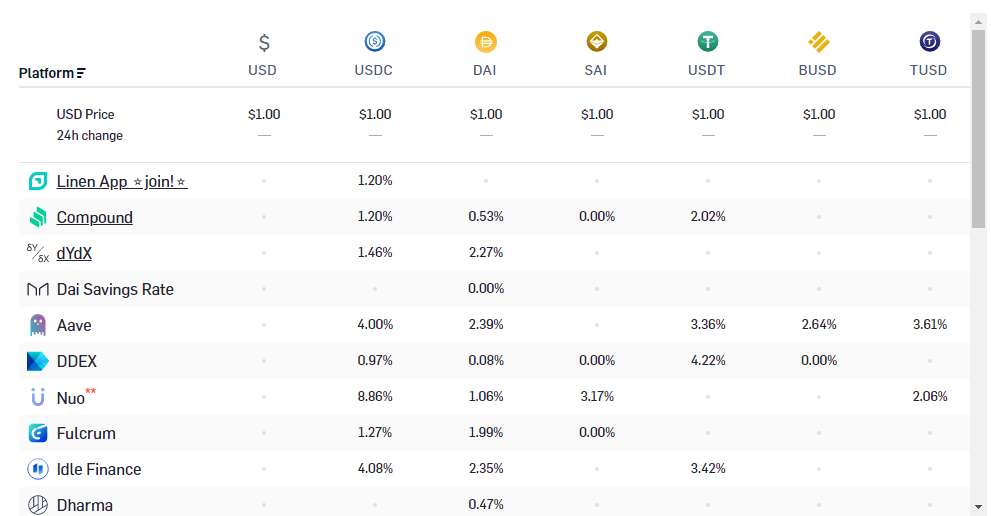The image size is (991, 516).
Task: Select the SAI column header label
Action: click(595, 70)
